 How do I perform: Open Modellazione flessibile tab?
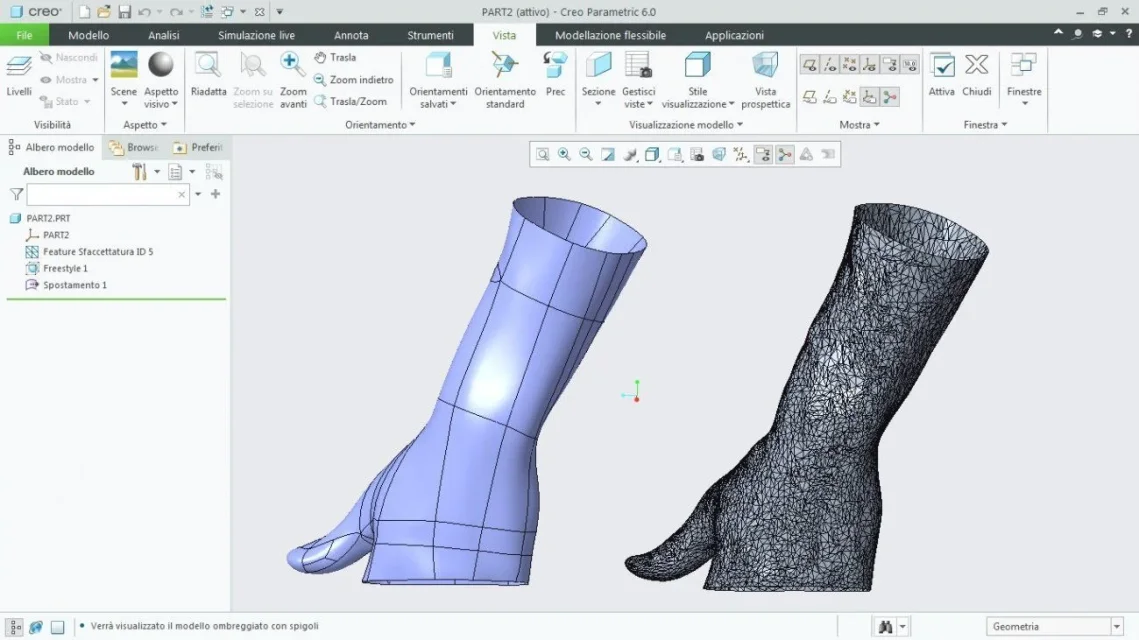click(x=610, y=35)
